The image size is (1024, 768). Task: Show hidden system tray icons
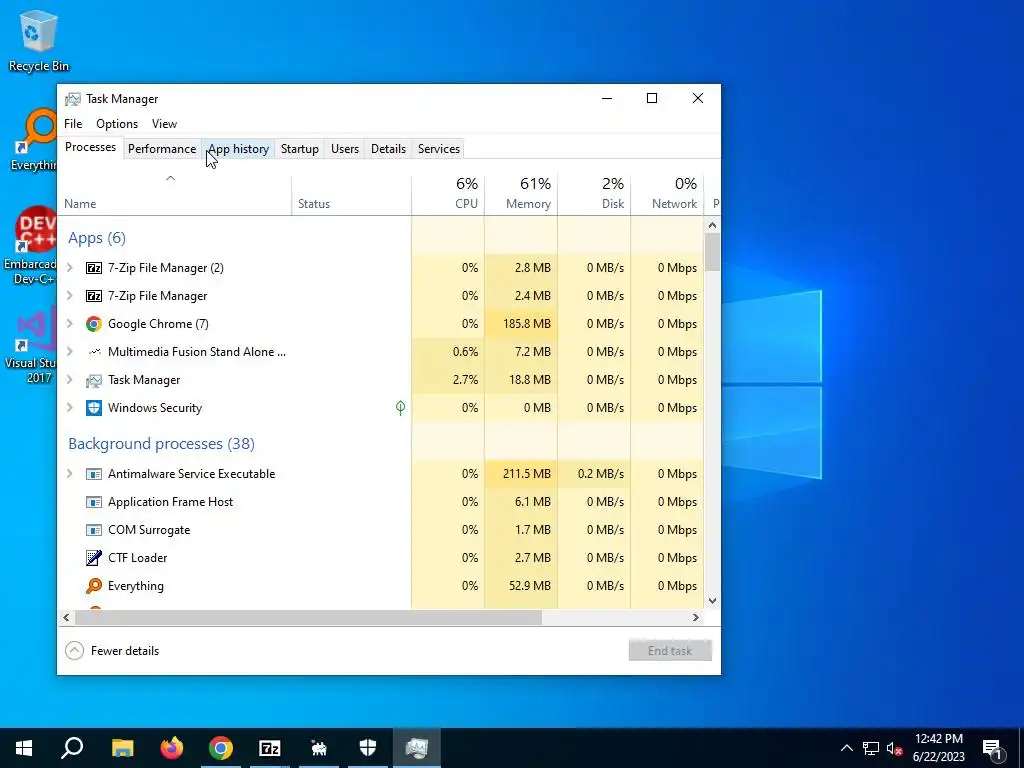click(x=846, y=748)
